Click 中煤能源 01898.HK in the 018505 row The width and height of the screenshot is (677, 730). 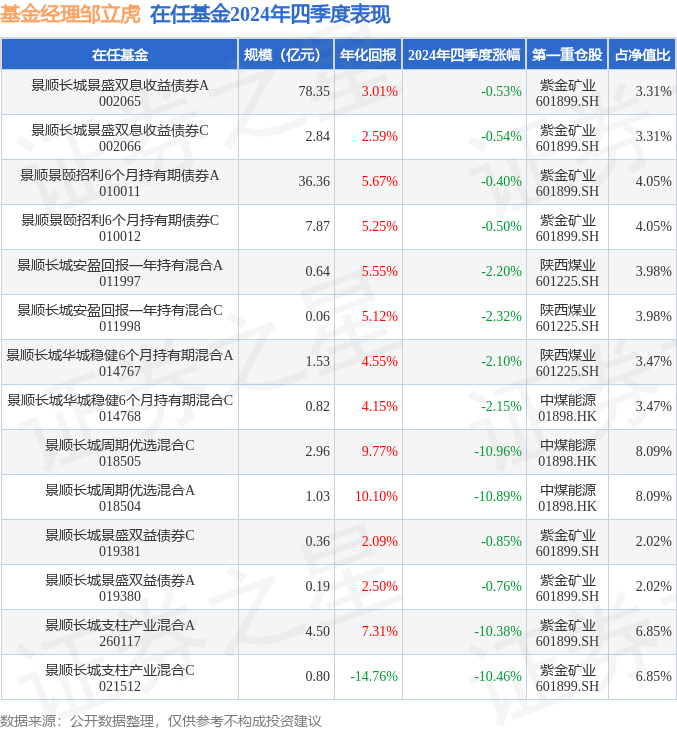[x=567, y=453]
